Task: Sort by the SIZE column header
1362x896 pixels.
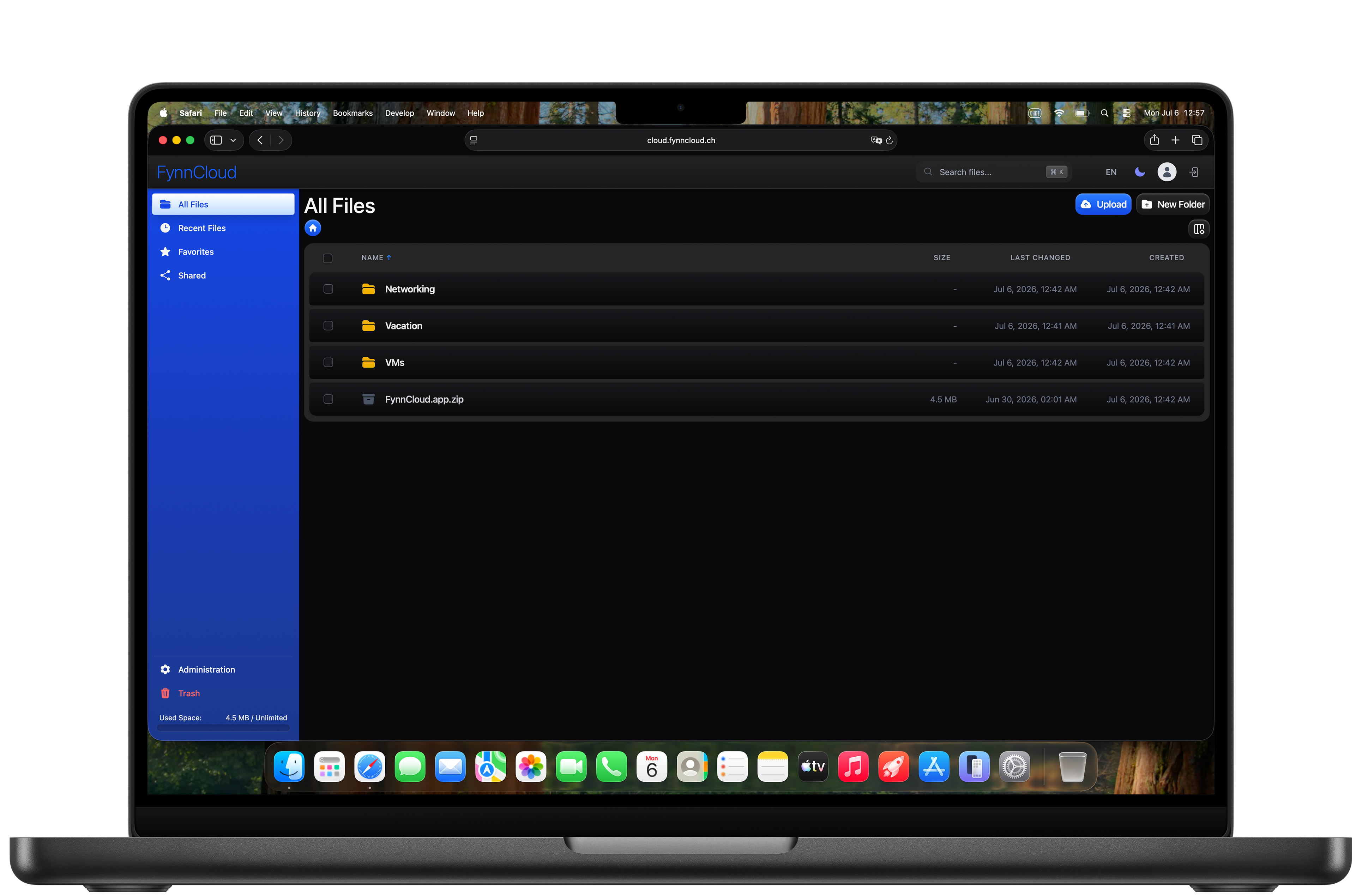Action: pyautogui.click(x=941, y=258)
